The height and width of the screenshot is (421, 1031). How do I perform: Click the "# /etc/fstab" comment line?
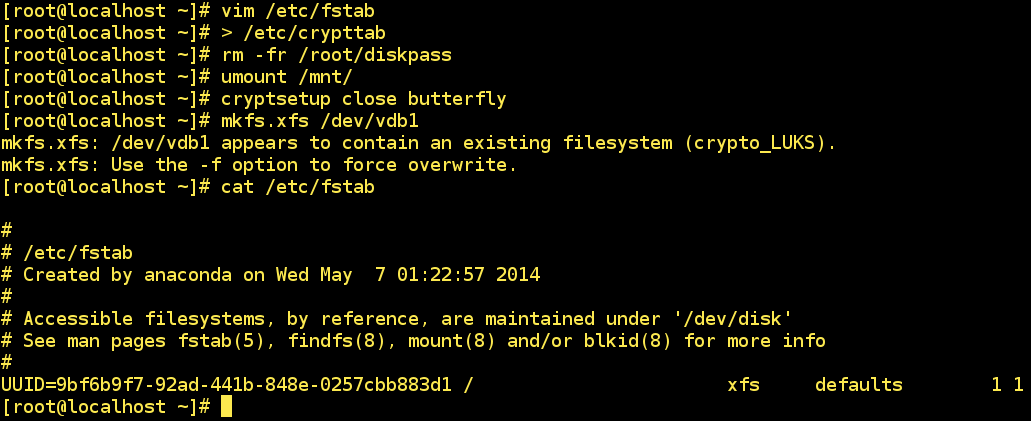[67, 253]
